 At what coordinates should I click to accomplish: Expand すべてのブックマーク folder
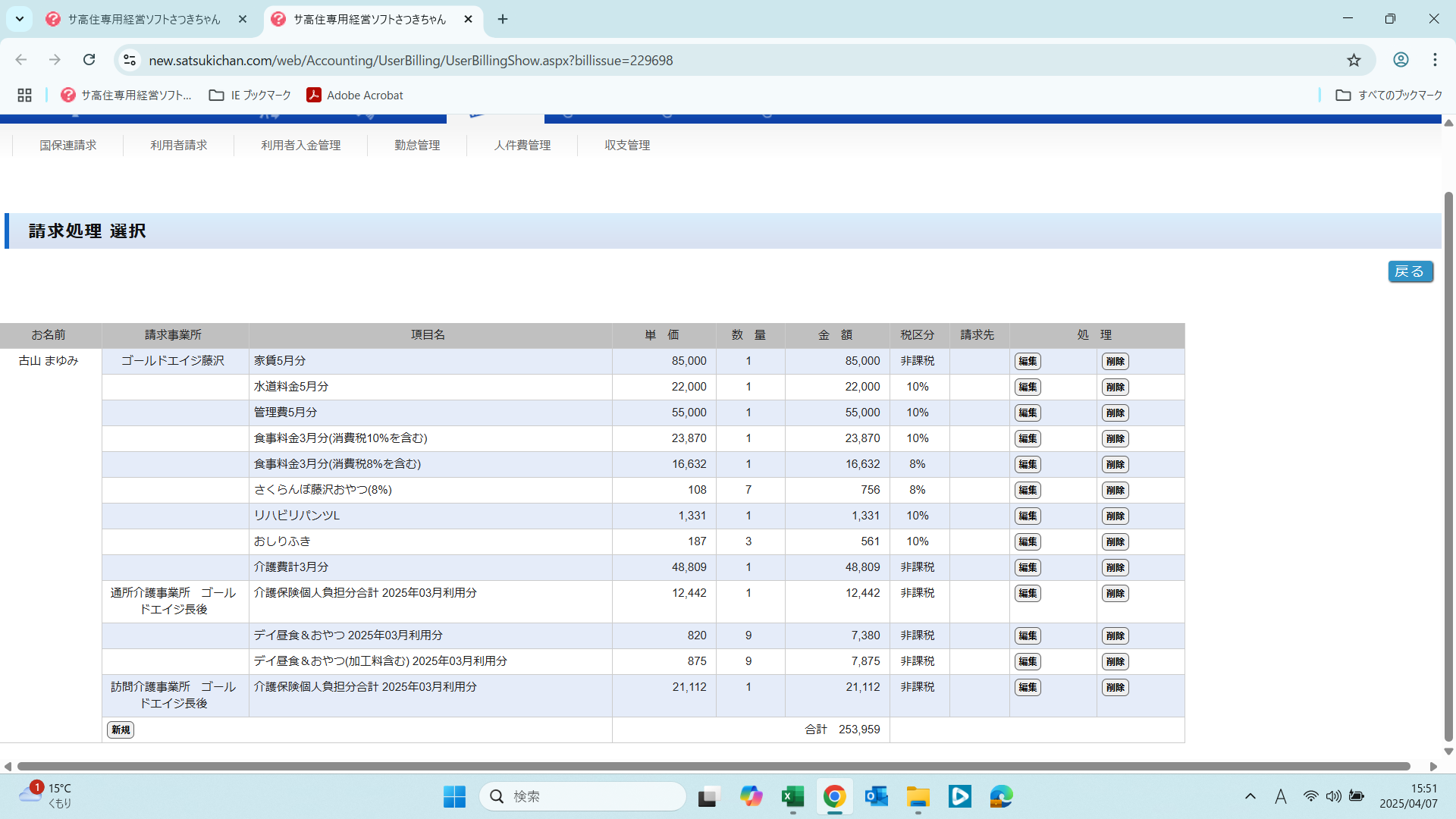coord(1389,95)
